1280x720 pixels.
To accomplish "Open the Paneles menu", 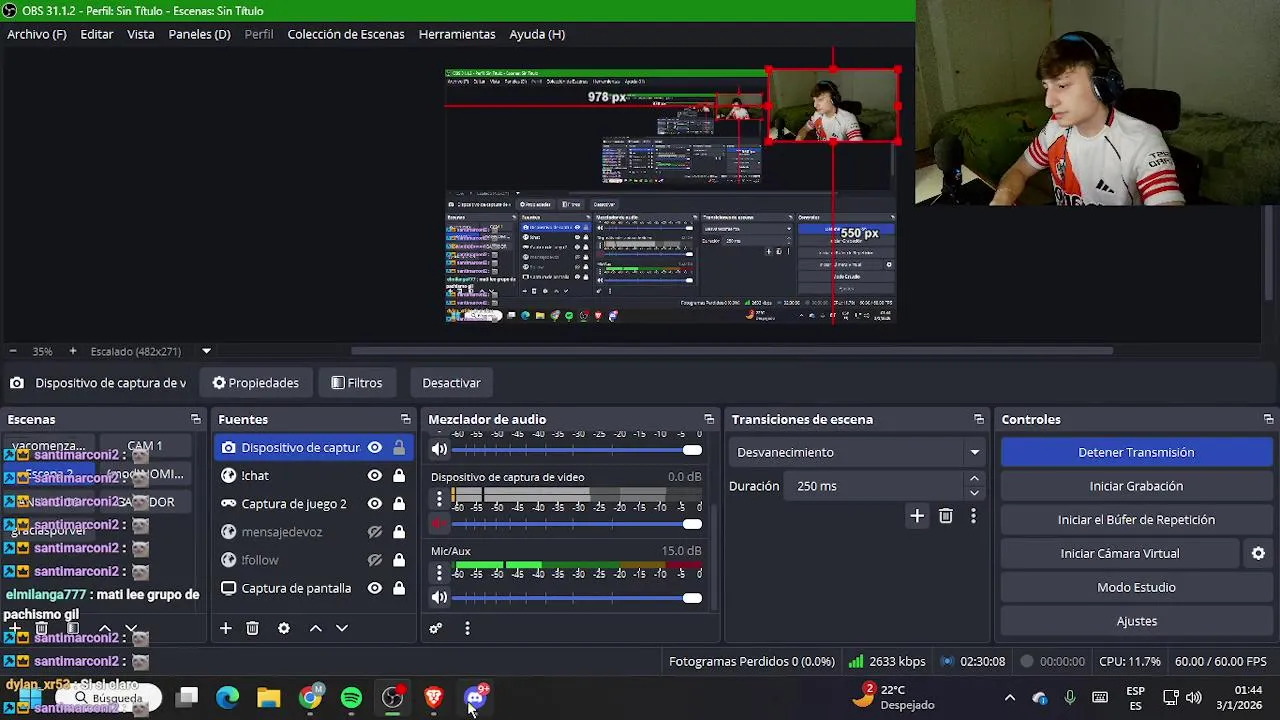I will 199,34.
